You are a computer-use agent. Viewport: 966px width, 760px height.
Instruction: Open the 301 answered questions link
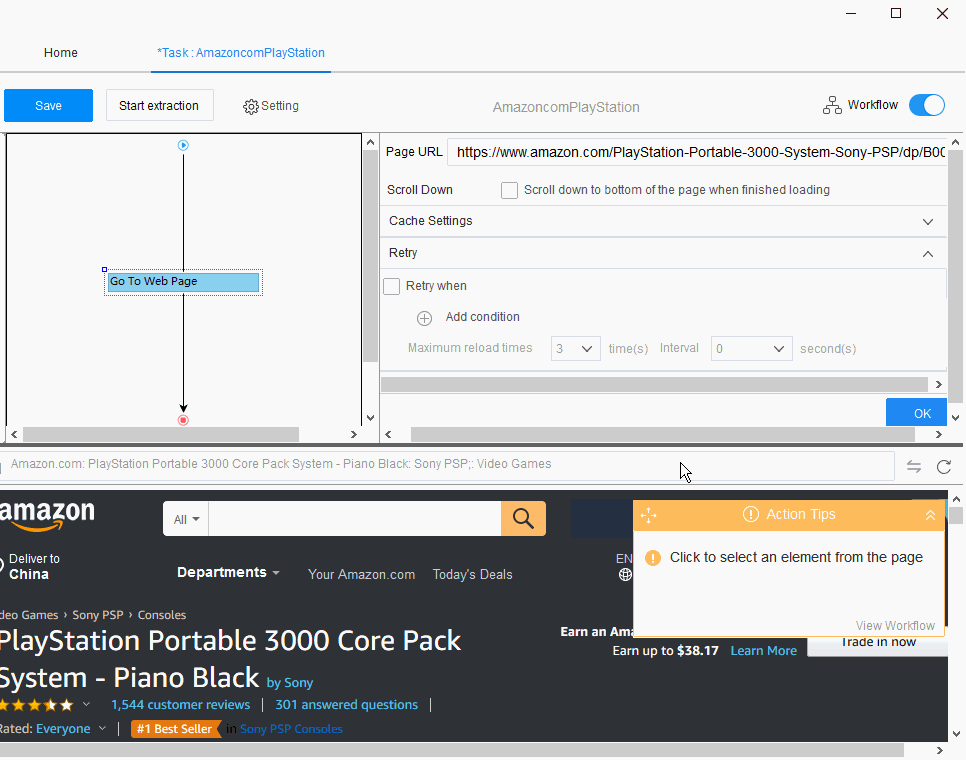[x=346, y=705]
